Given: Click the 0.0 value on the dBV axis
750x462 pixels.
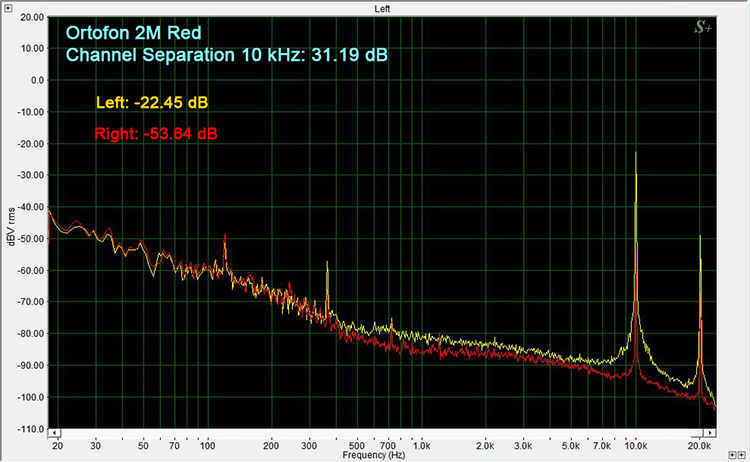Looking at the screenshot, I should click(x=36, y=80).
